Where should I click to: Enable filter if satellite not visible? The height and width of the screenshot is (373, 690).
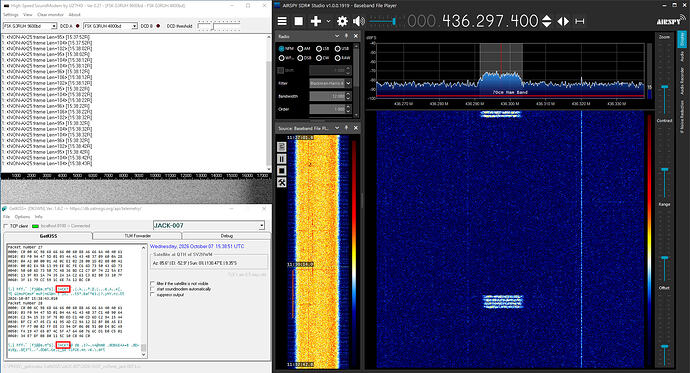[153, 284]
